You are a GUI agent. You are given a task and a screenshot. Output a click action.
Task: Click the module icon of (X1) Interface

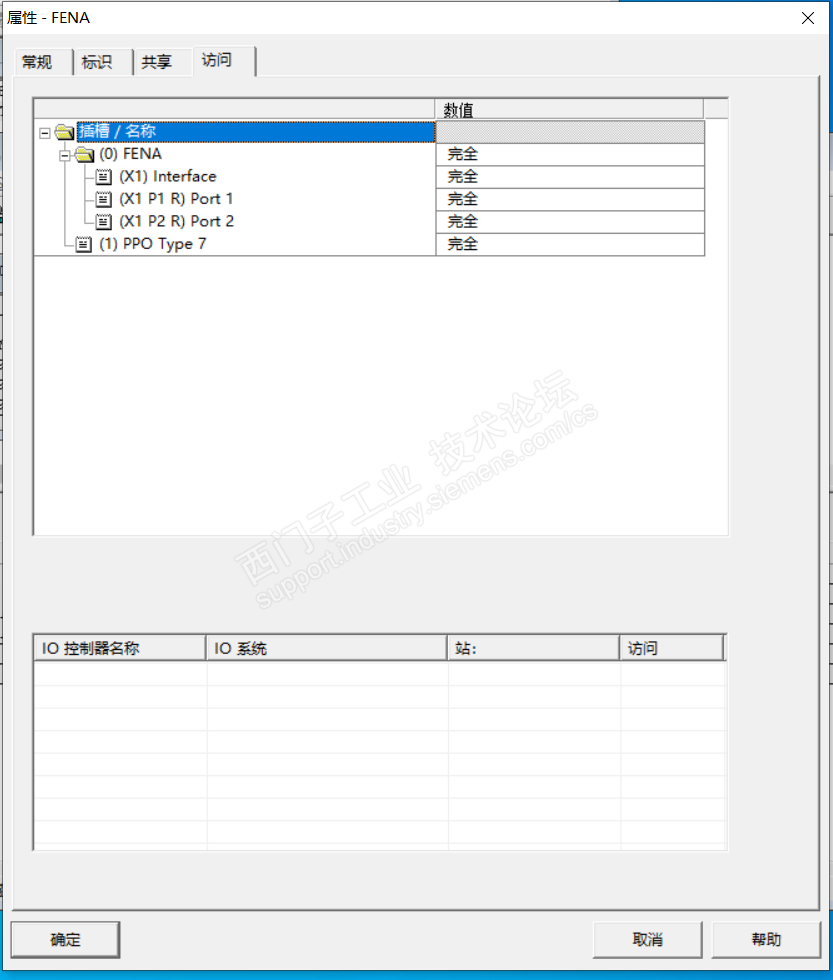[104, 177]
